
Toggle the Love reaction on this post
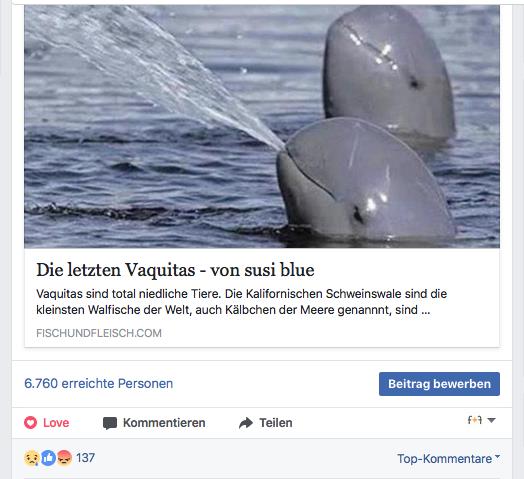(x=47, y=423)
